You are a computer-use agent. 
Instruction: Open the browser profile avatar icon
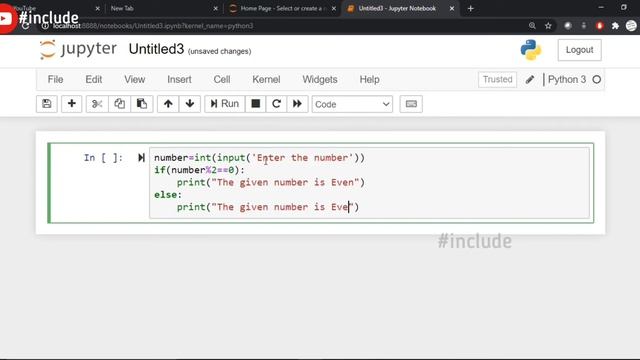631,26
